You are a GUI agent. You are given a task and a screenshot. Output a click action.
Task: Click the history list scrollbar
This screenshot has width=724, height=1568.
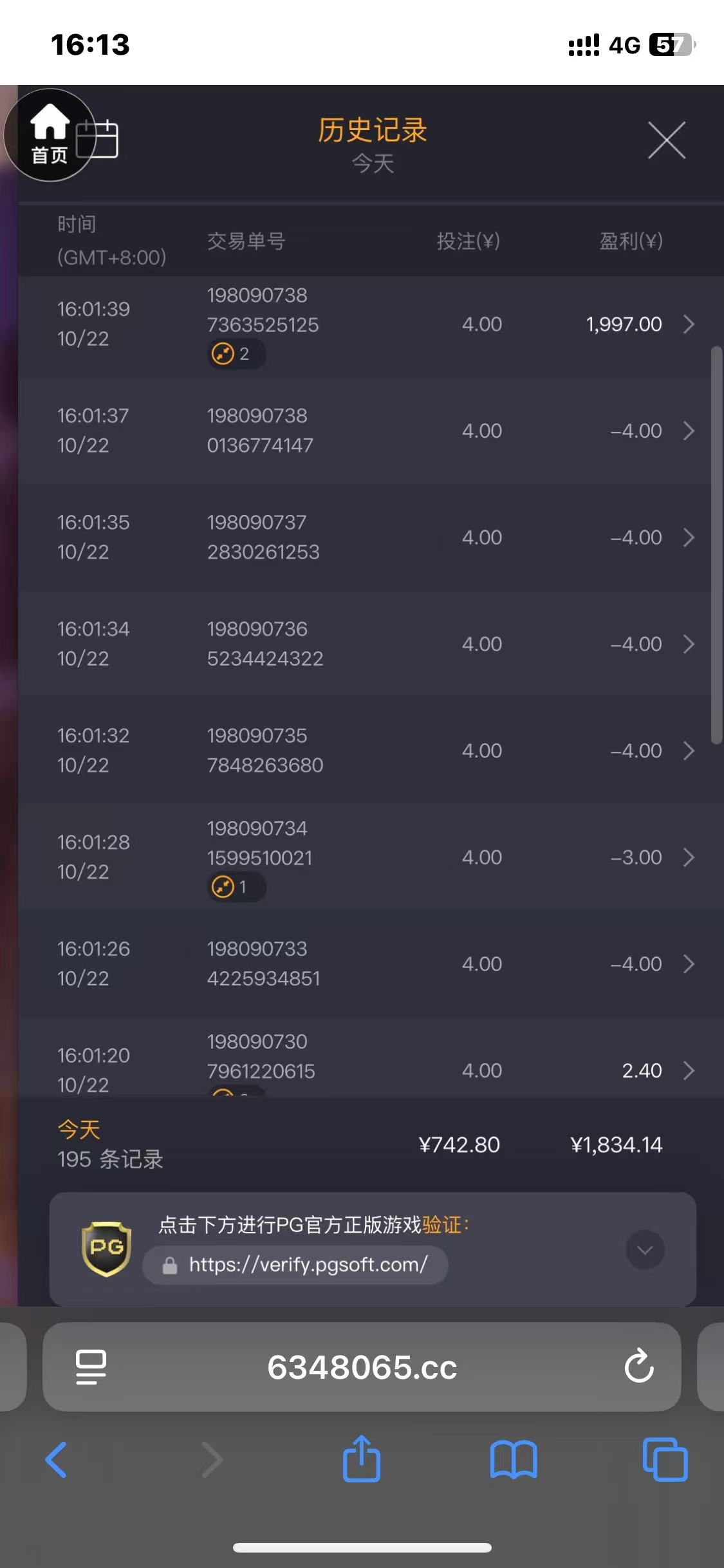coord(716,545)
